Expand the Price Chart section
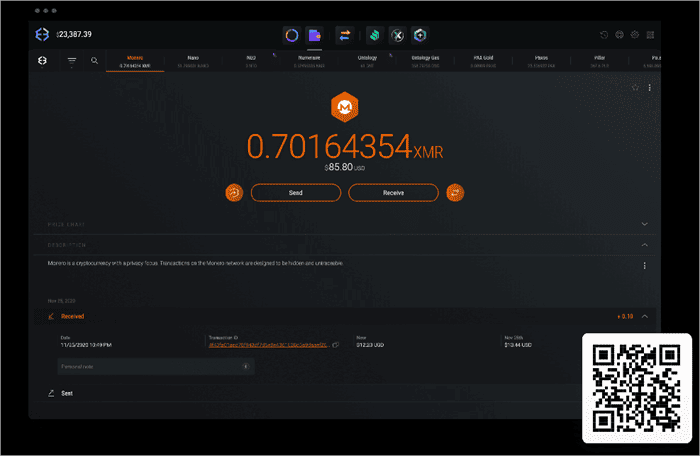700x456 pixels. 645,224
